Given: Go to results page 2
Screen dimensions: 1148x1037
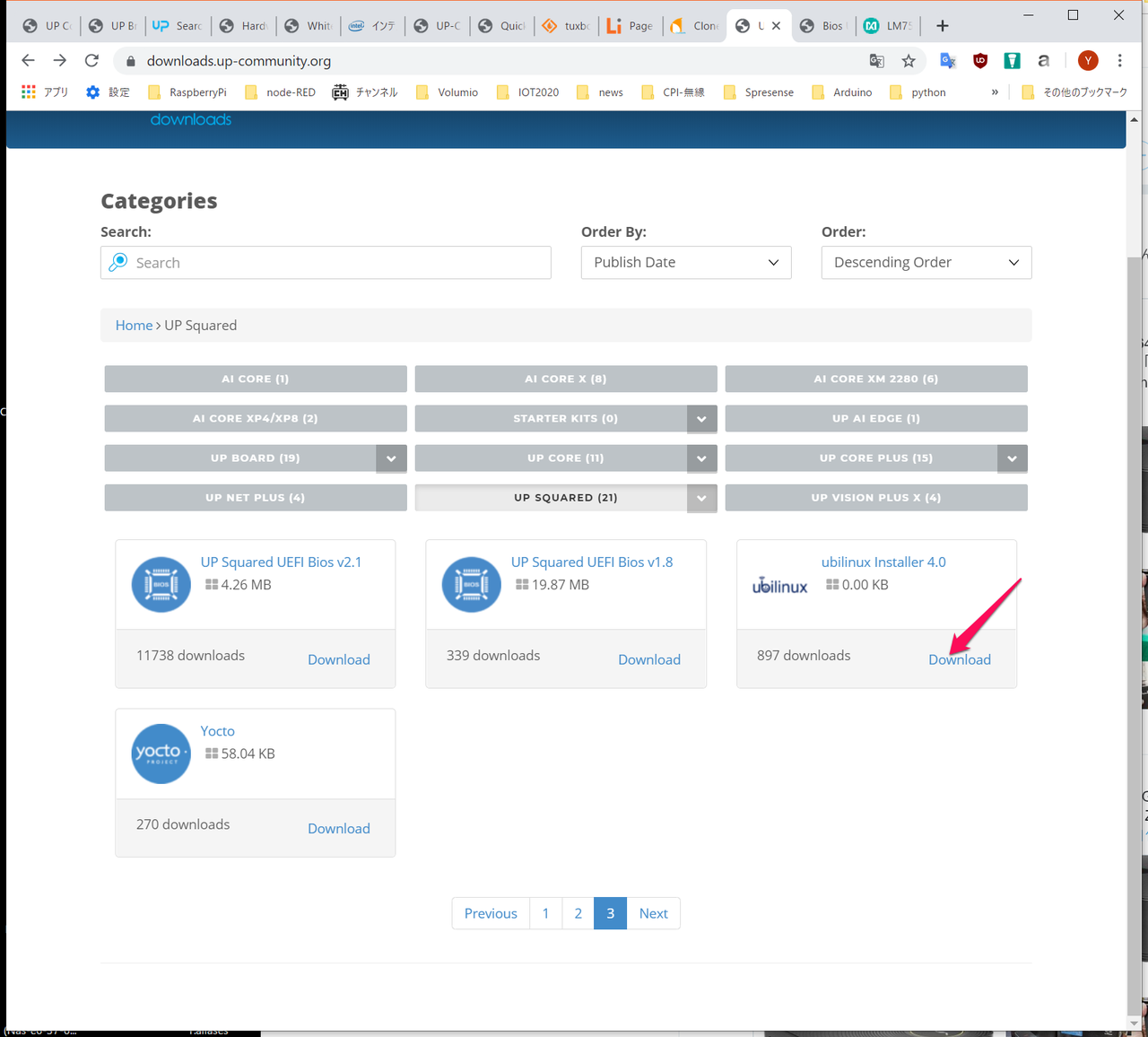Looking at the screenshot, I should click(x=578, y=913).
